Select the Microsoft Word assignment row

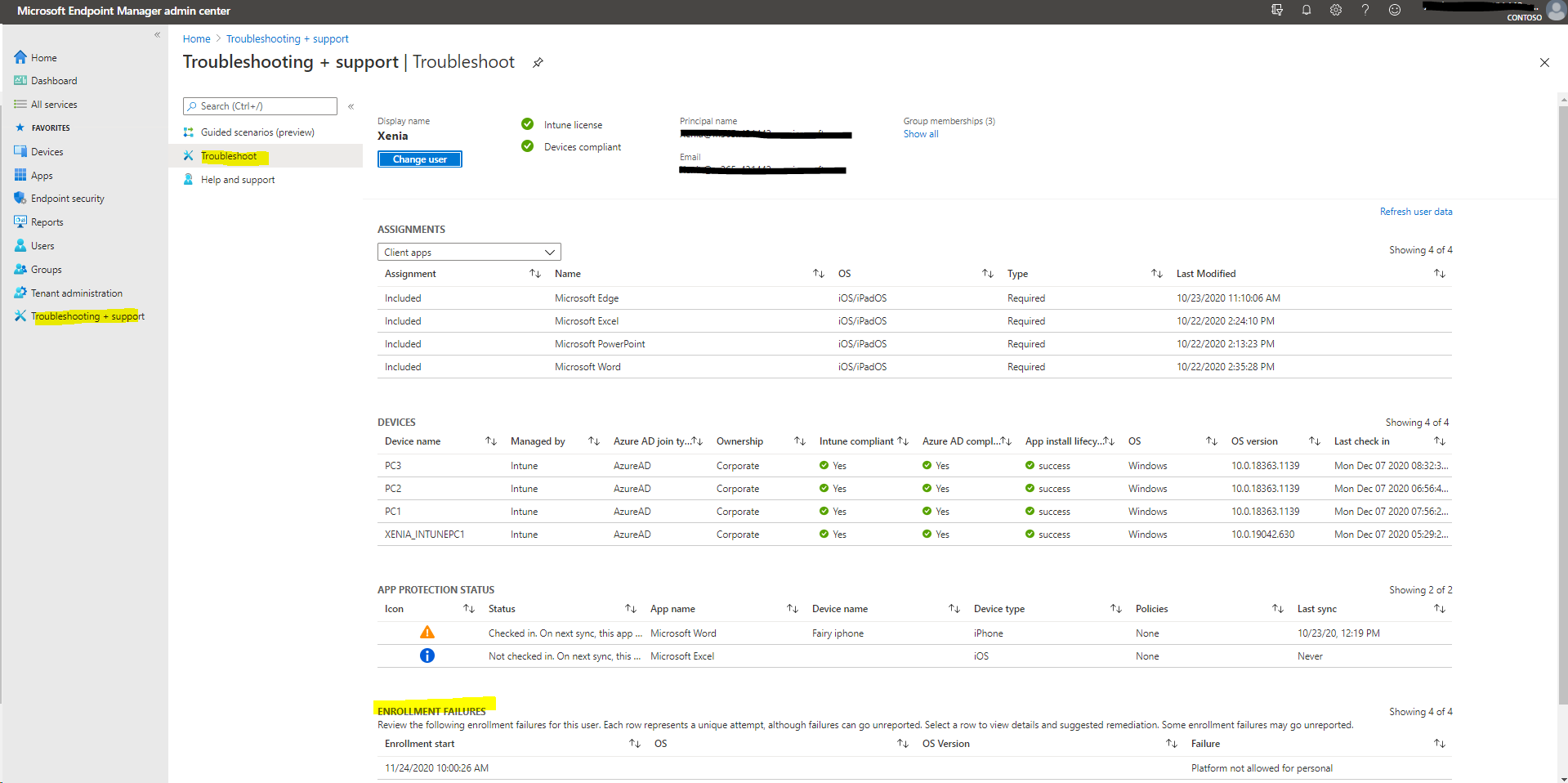(x=914, y=367)
